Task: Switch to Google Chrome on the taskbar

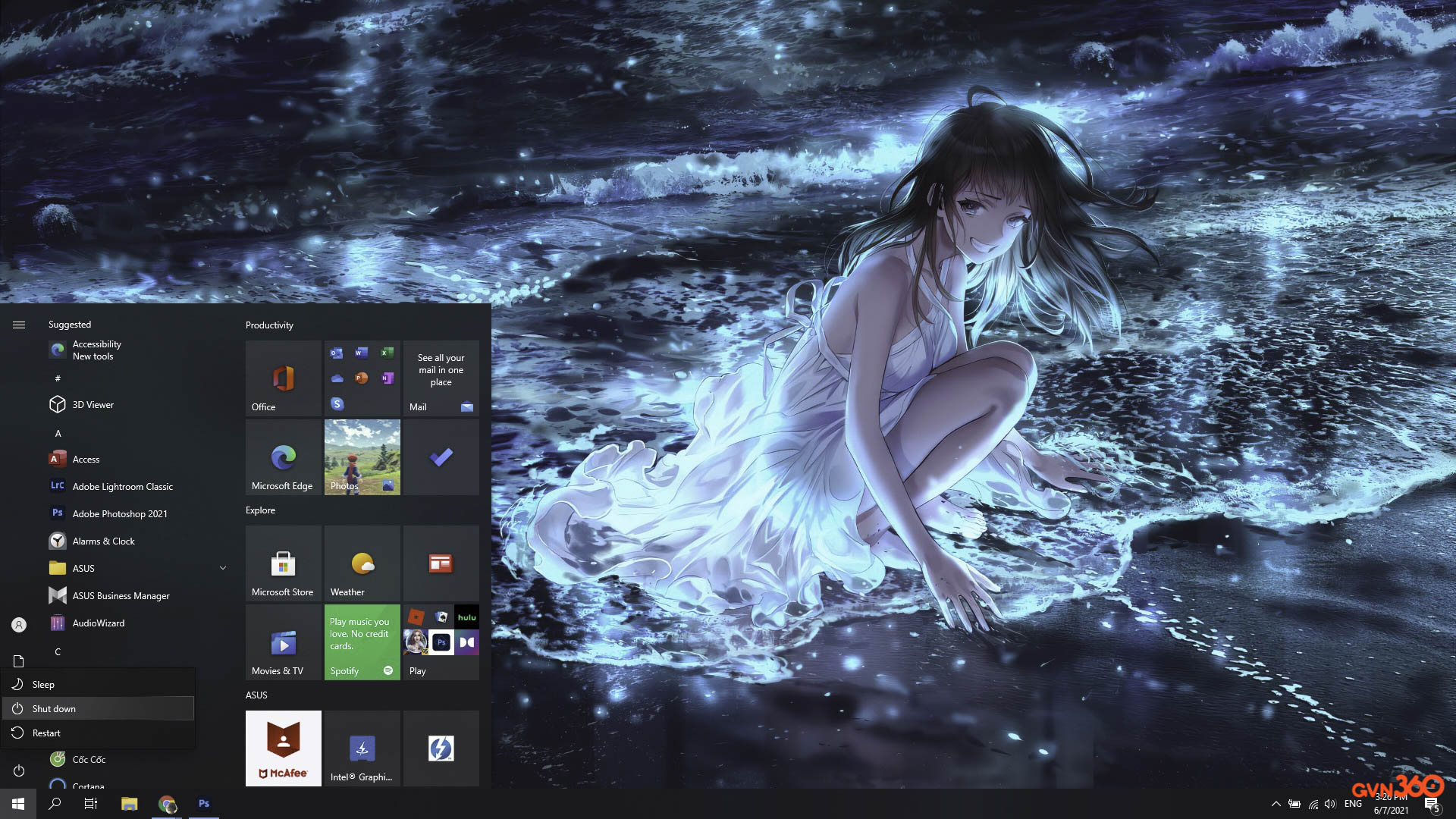Action: pos(167,804)
